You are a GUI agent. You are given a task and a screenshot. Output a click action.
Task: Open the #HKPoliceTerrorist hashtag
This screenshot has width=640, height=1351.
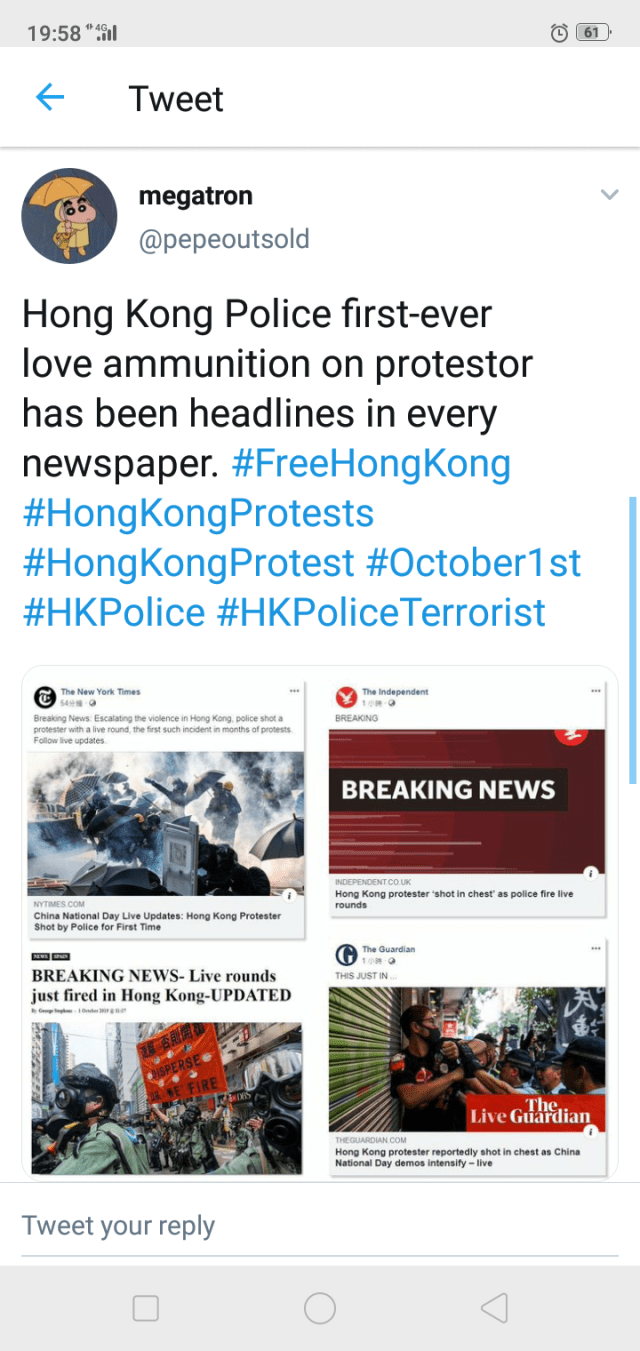pyautogui.click(x=381, y=612)
